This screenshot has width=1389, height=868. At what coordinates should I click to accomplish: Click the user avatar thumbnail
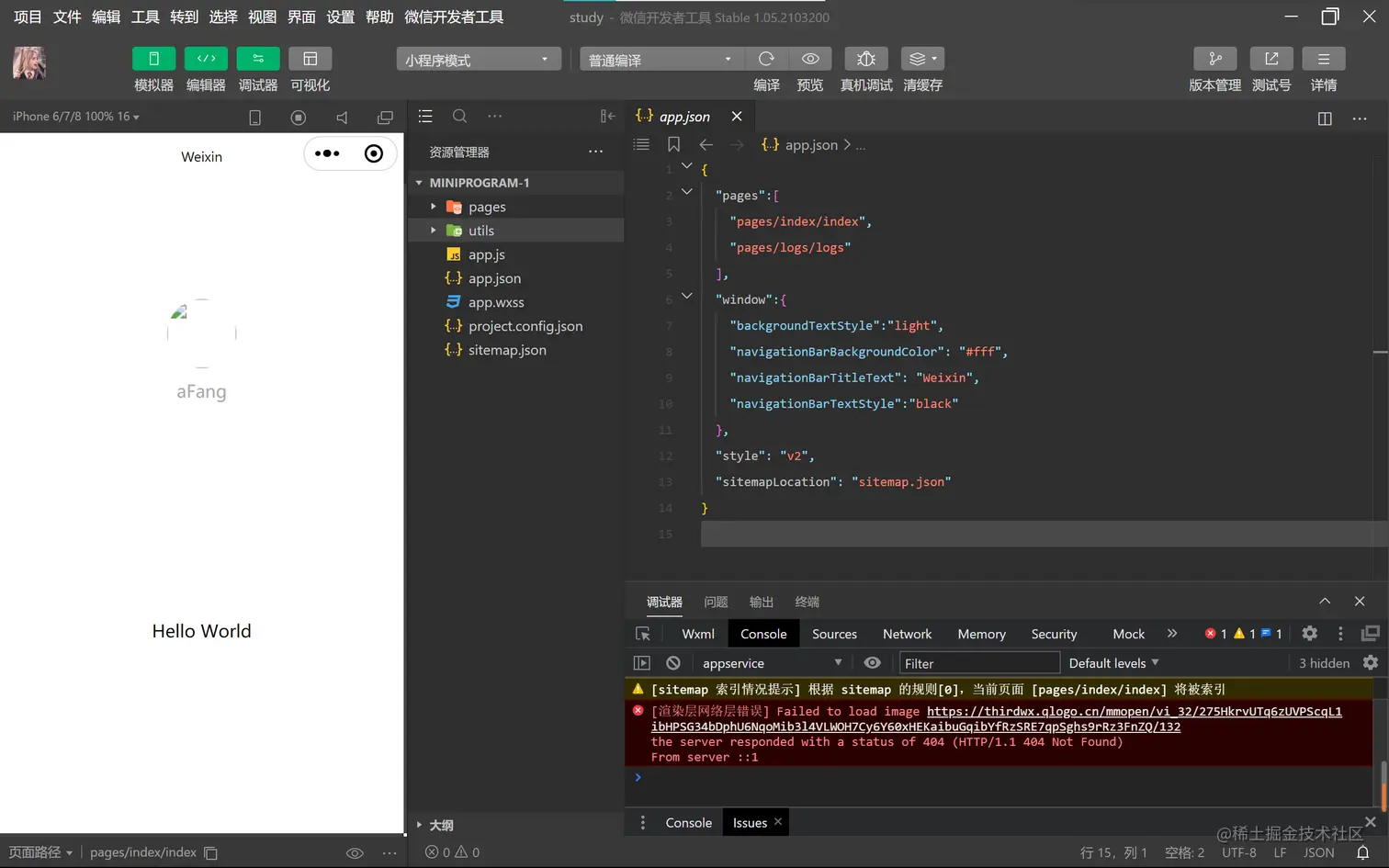pyautogui.click(x=29, y=63)
